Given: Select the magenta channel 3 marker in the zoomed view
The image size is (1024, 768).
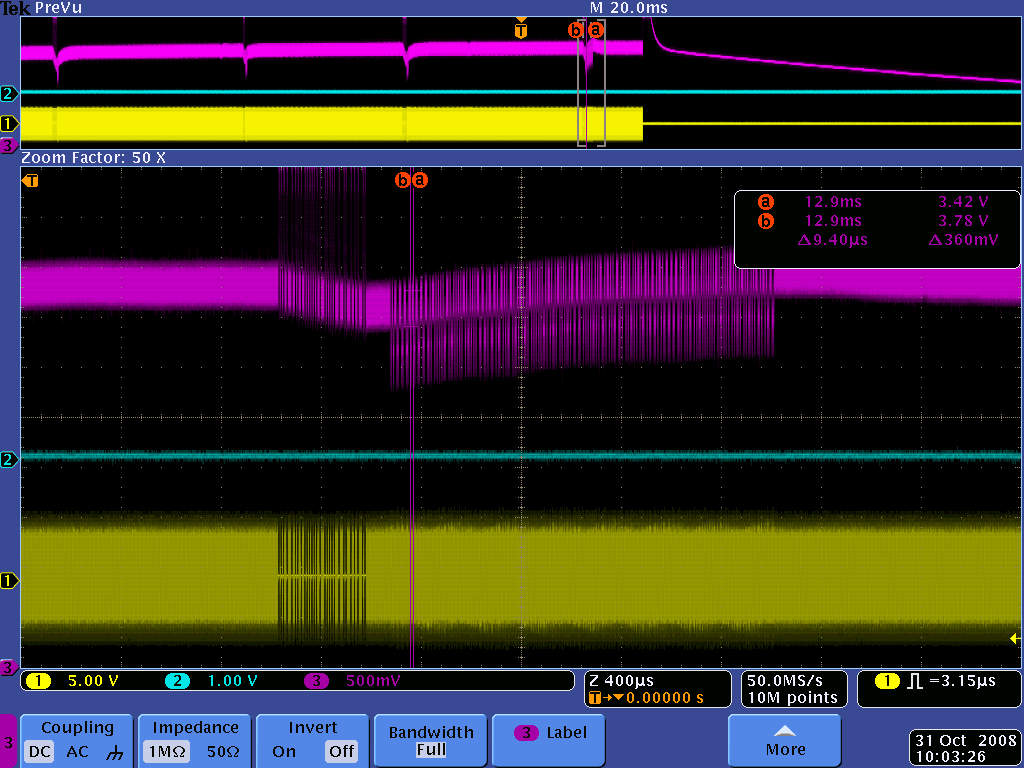Looking at the screenshot, I should point(8,667).
